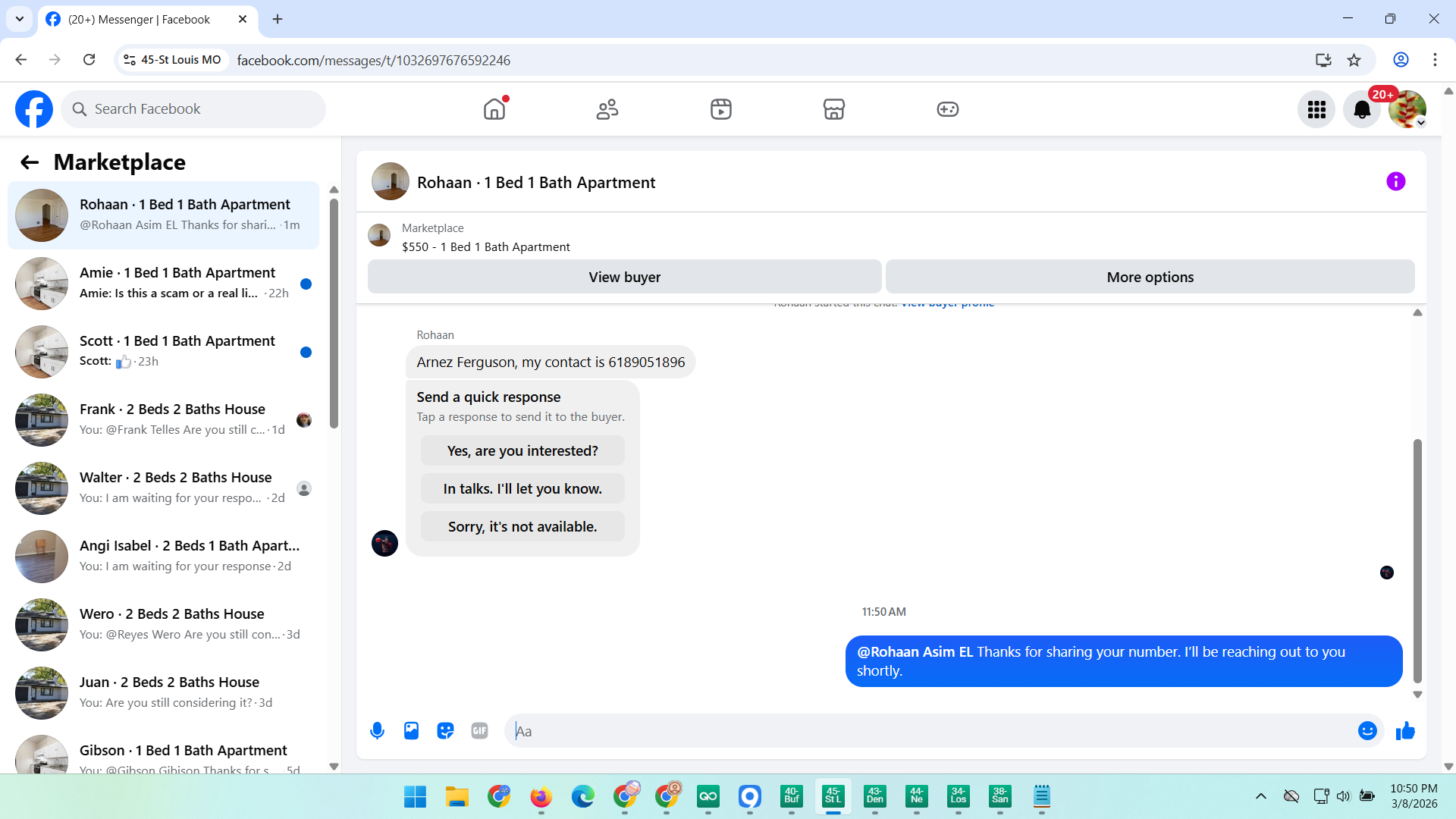
Task: Click the View buyer button
Action: 624,278
